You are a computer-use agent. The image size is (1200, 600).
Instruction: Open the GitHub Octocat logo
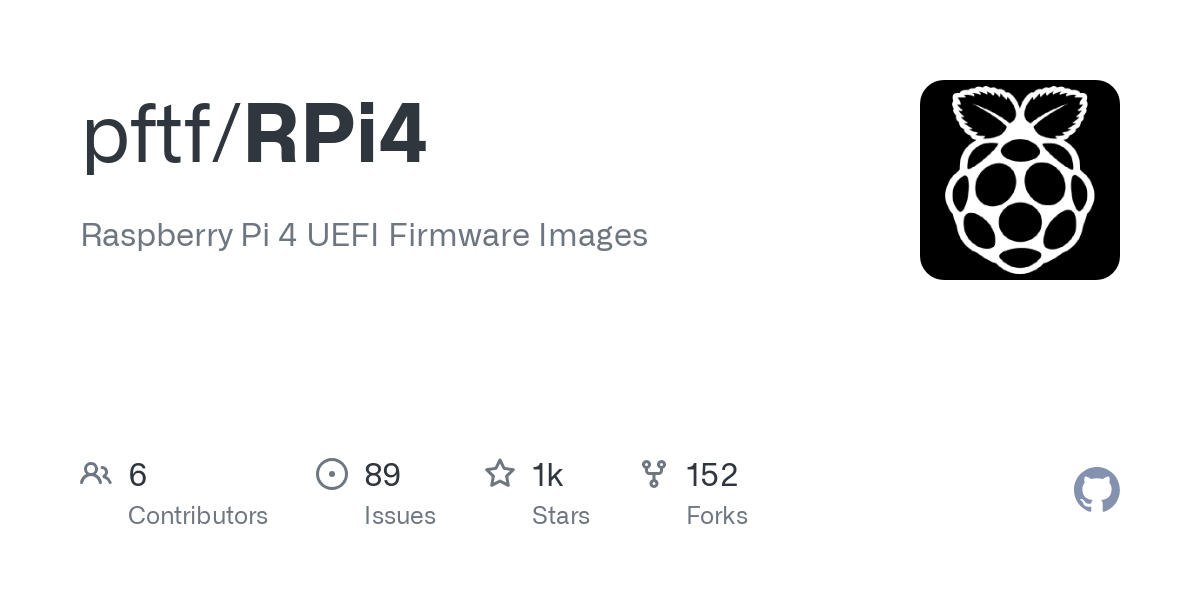pos(1097,490)
